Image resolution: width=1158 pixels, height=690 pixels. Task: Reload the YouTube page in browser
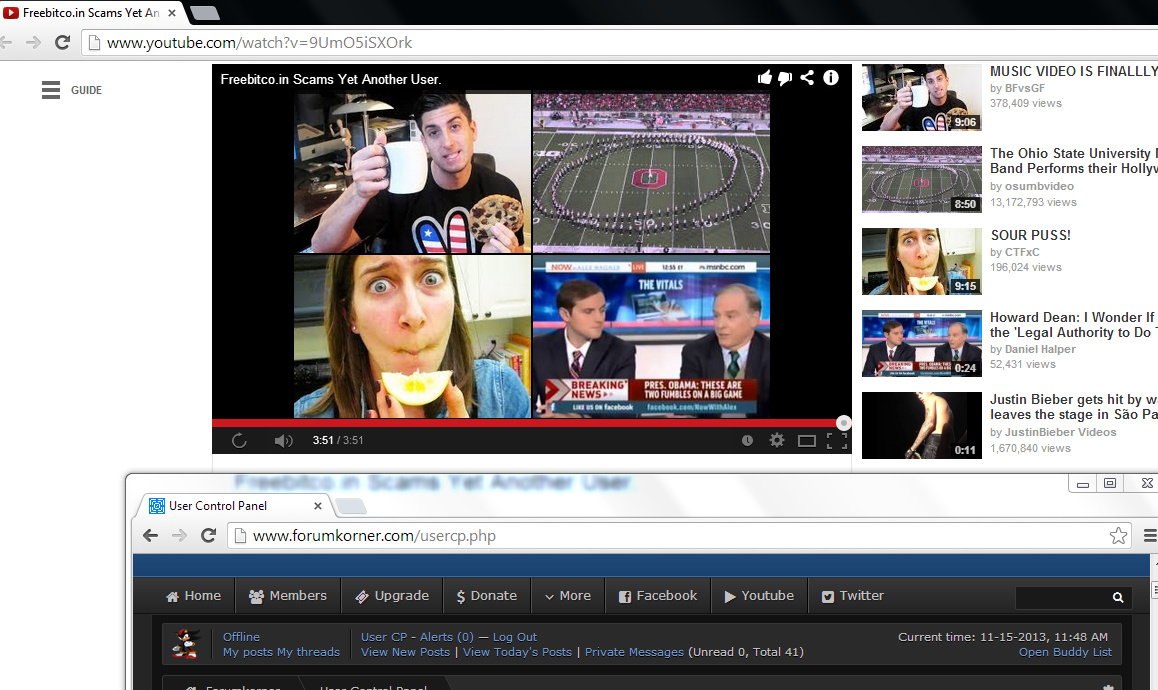(x=63, y=43)
